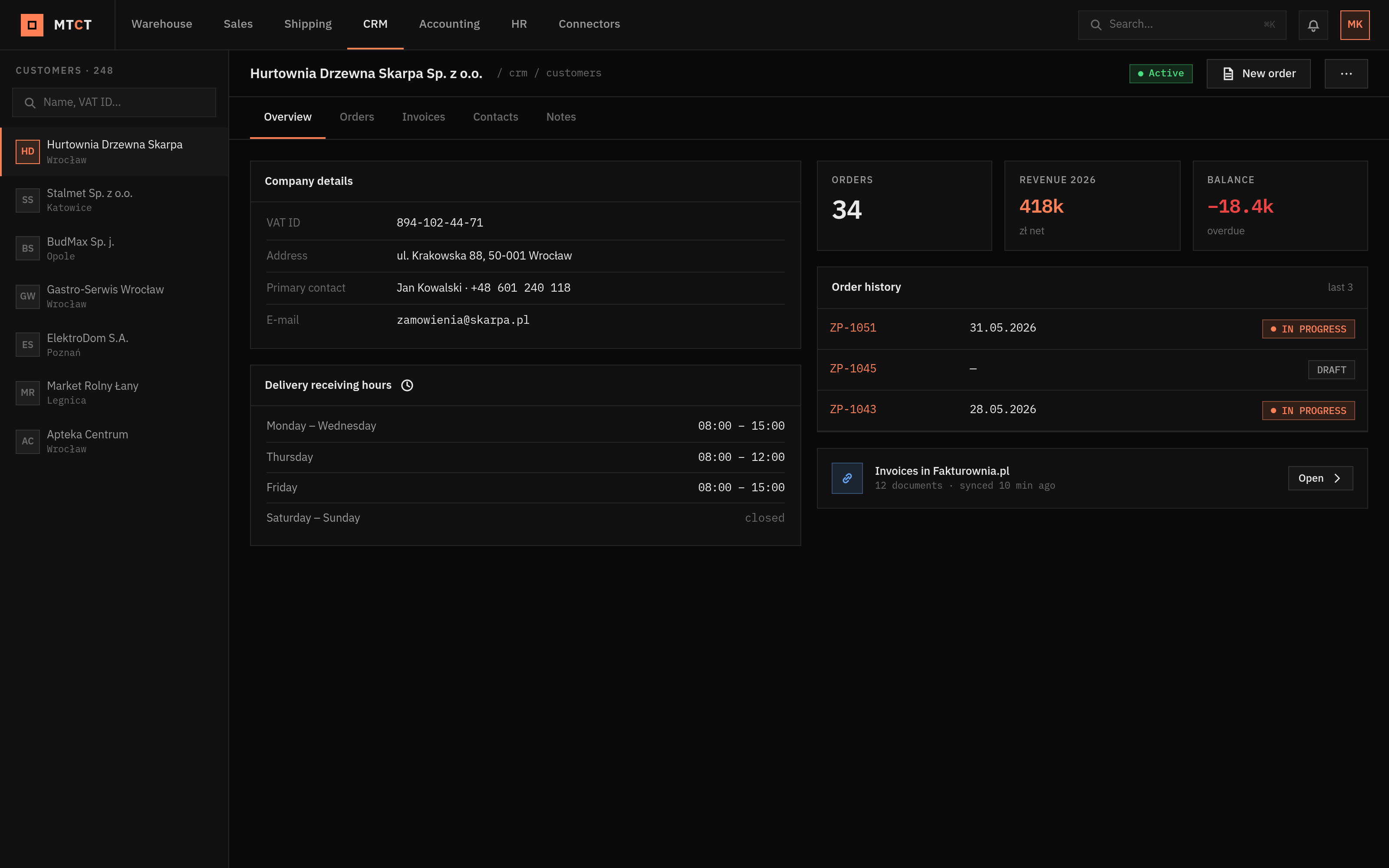The width and height of the screenshot is (1389, 868).
Task: Click the Thursday hours 08:00 – 12:00
Action: click(x=741, y=457)
